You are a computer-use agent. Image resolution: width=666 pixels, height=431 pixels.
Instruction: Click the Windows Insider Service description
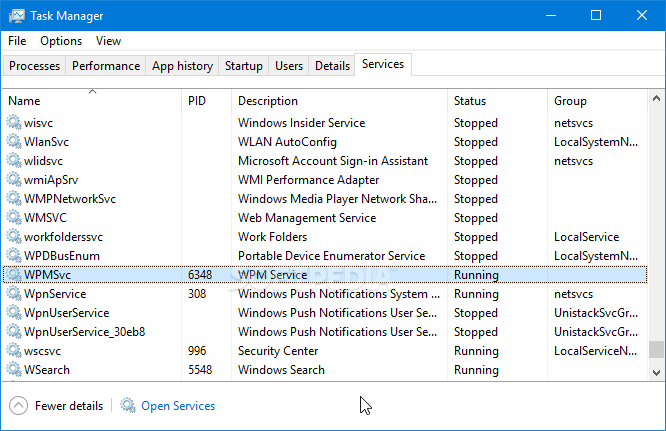click(x=302, y=123)
